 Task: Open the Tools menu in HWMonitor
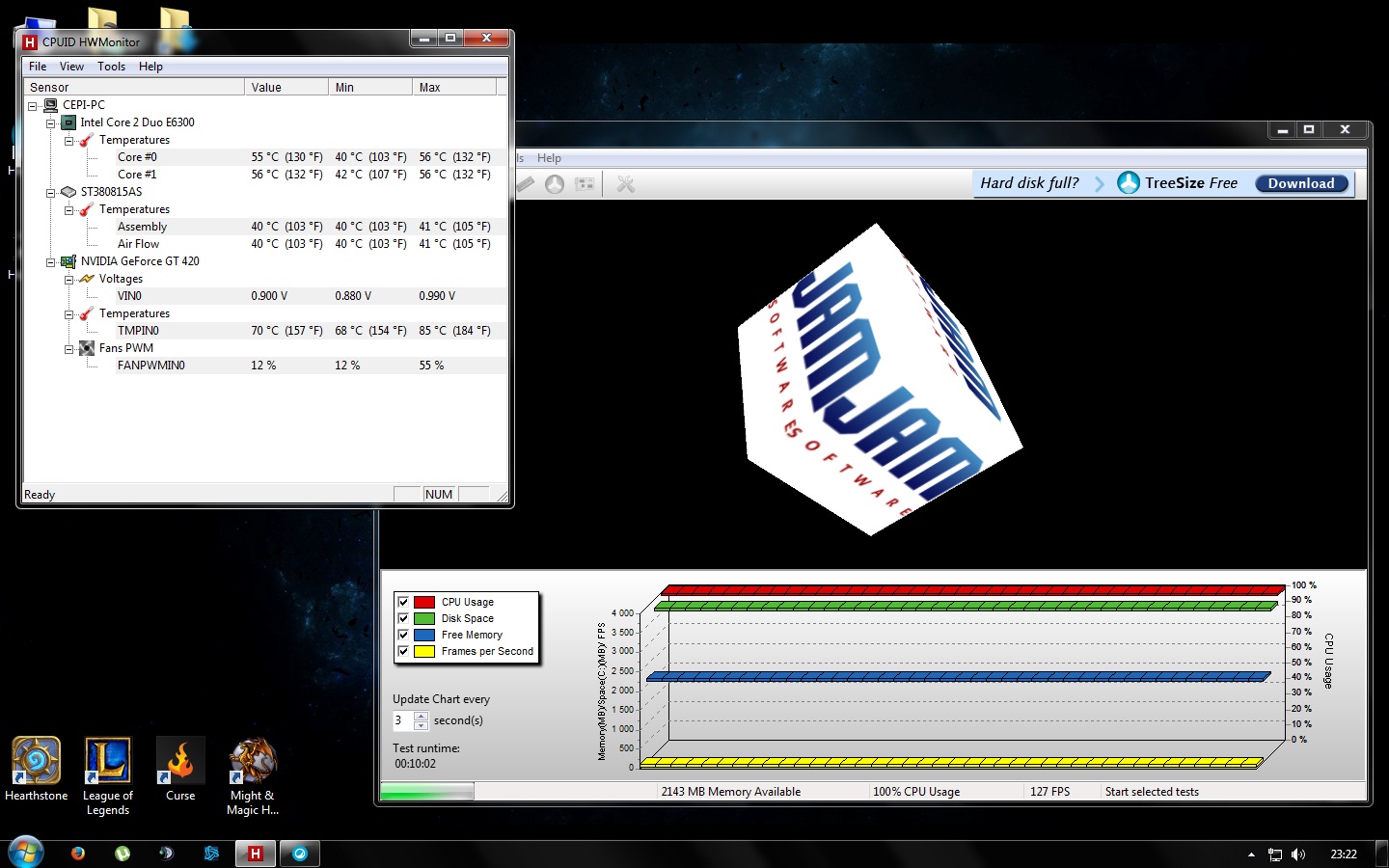tap(111, 67)
